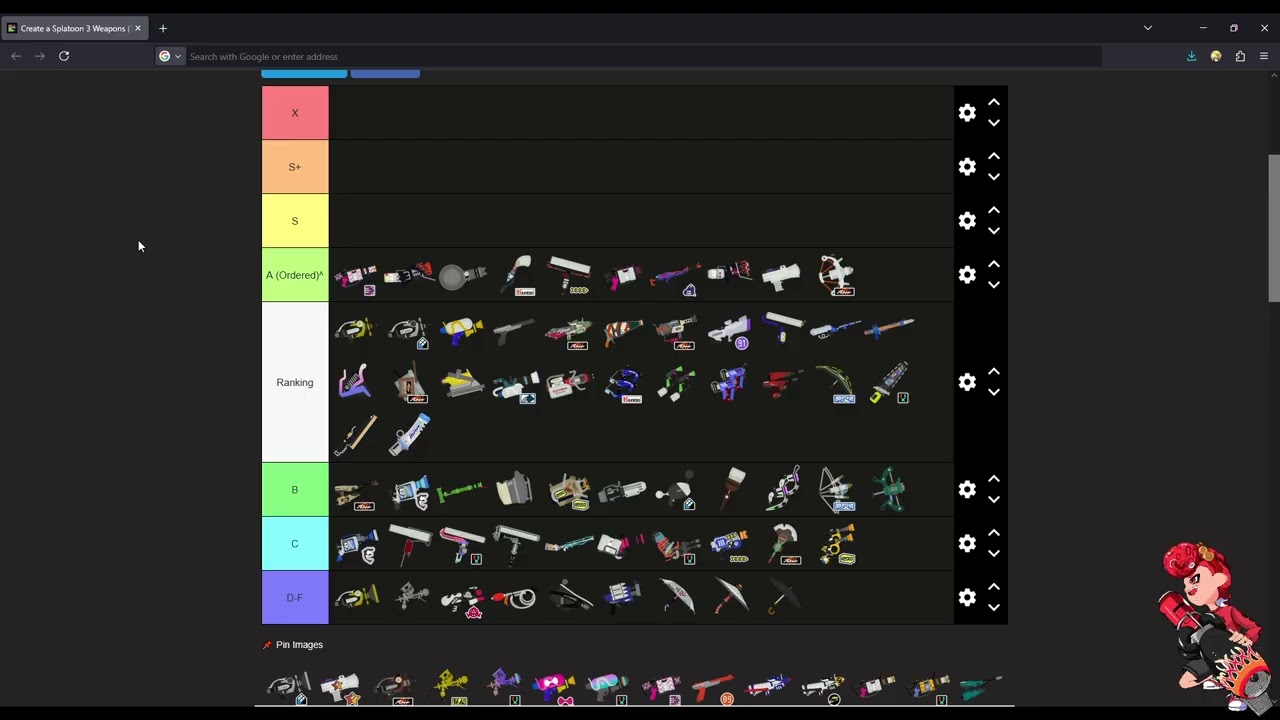This screenshot has width=1280, height=720.
Task: Select beige Splatana Wiper in Ranking tier
Action: point(355,436)
